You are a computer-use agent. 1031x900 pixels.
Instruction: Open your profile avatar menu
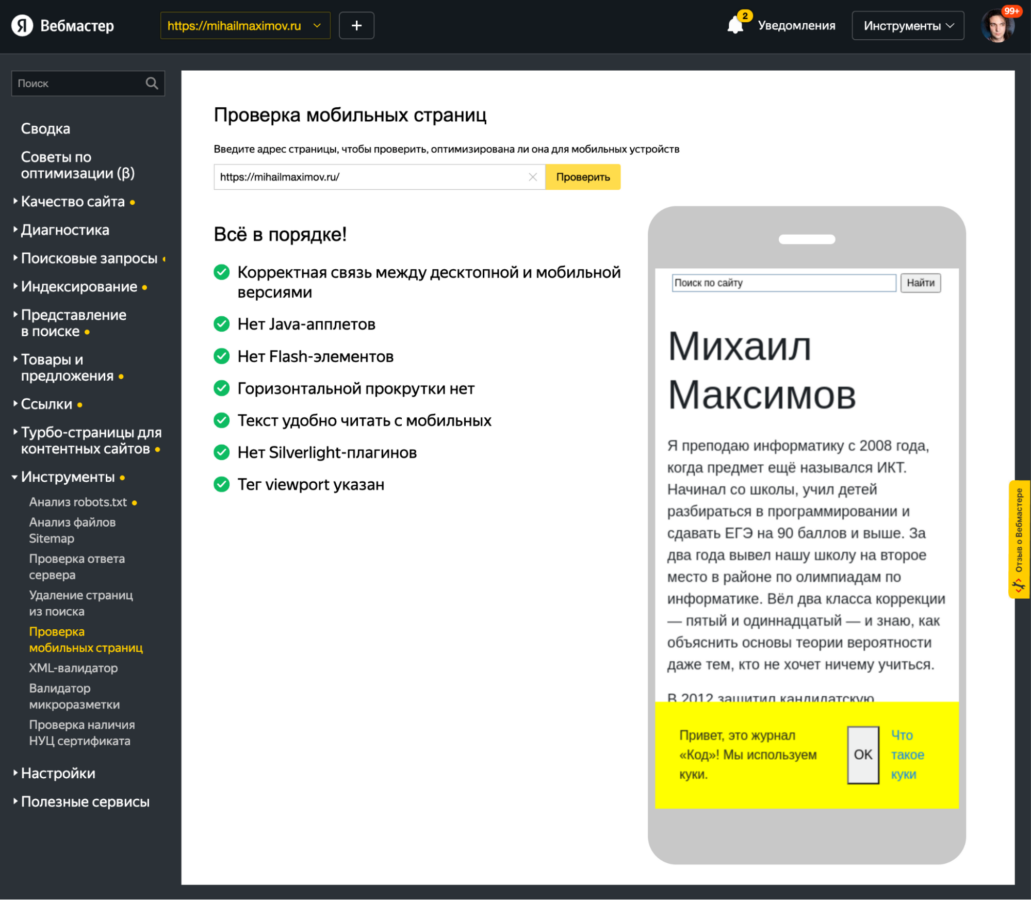coord(997,25)
